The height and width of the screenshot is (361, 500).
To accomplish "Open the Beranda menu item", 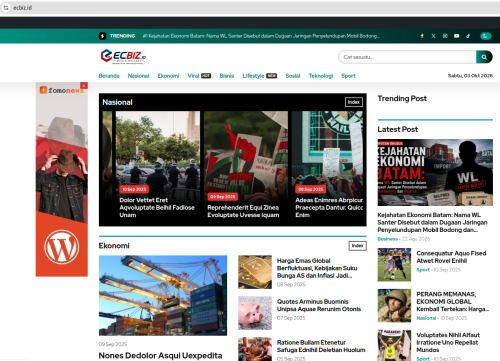I will (x=109, y=76).
